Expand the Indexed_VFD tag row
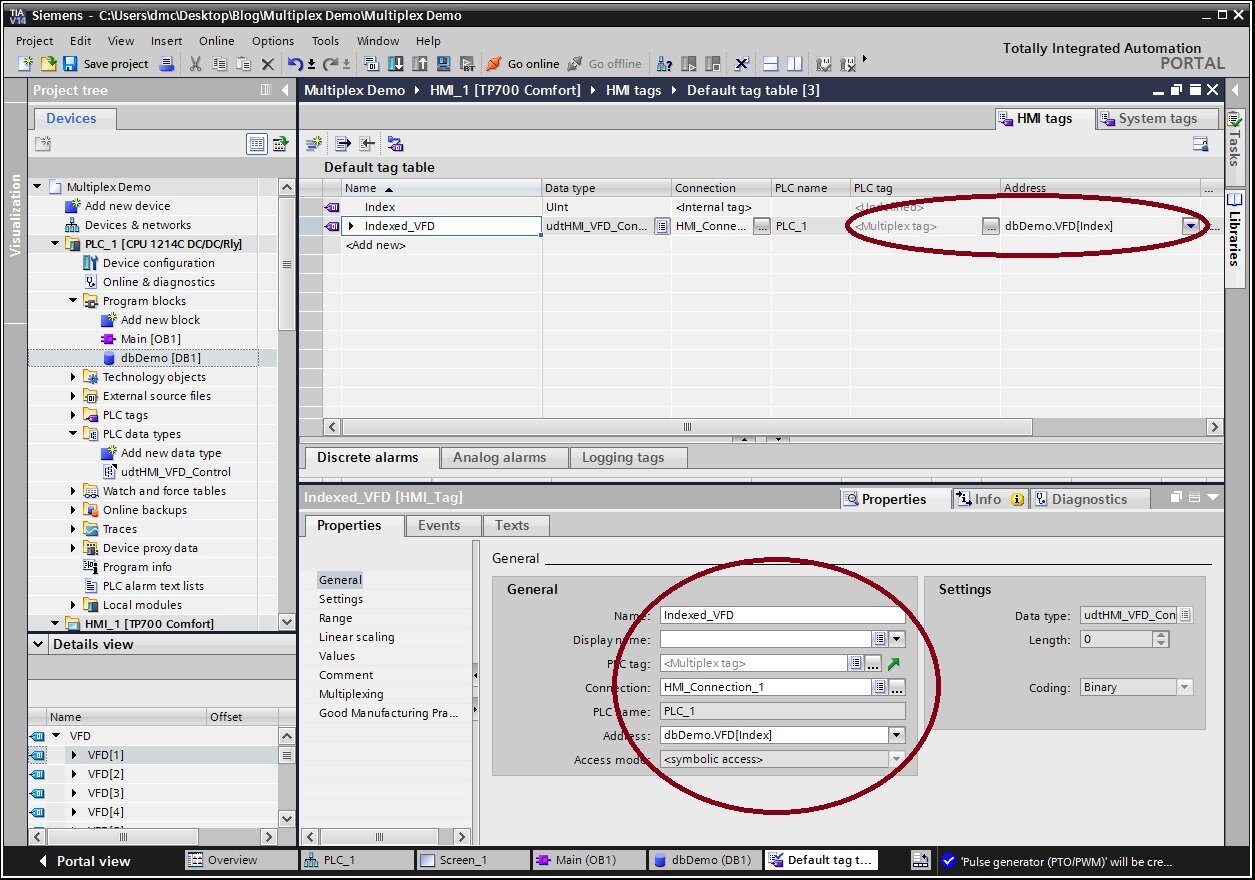 coord(351,226)
